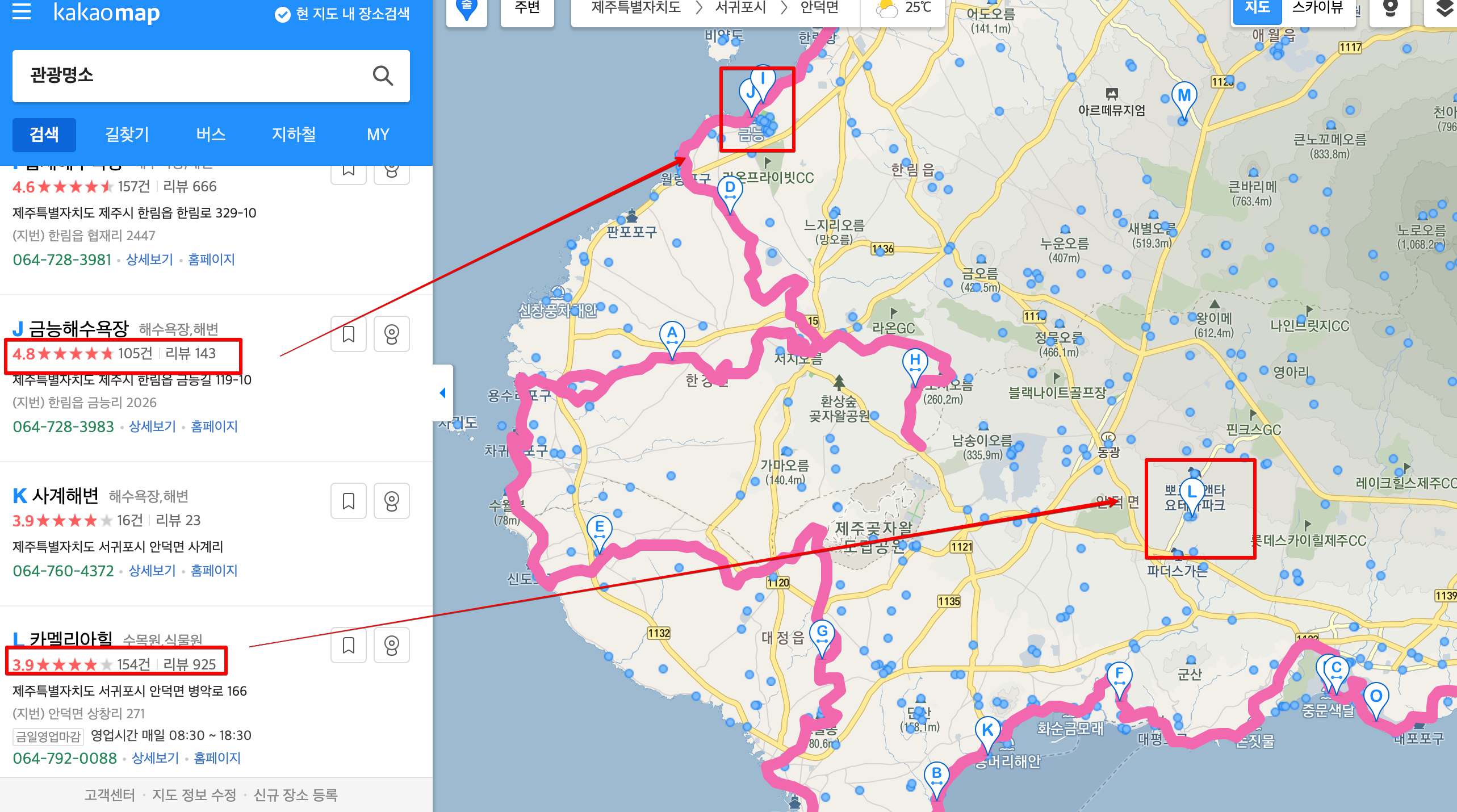This screenshot has height=812, width=1457.
Task: Select the 지도 map view toggle
Action: point(1257,8)
